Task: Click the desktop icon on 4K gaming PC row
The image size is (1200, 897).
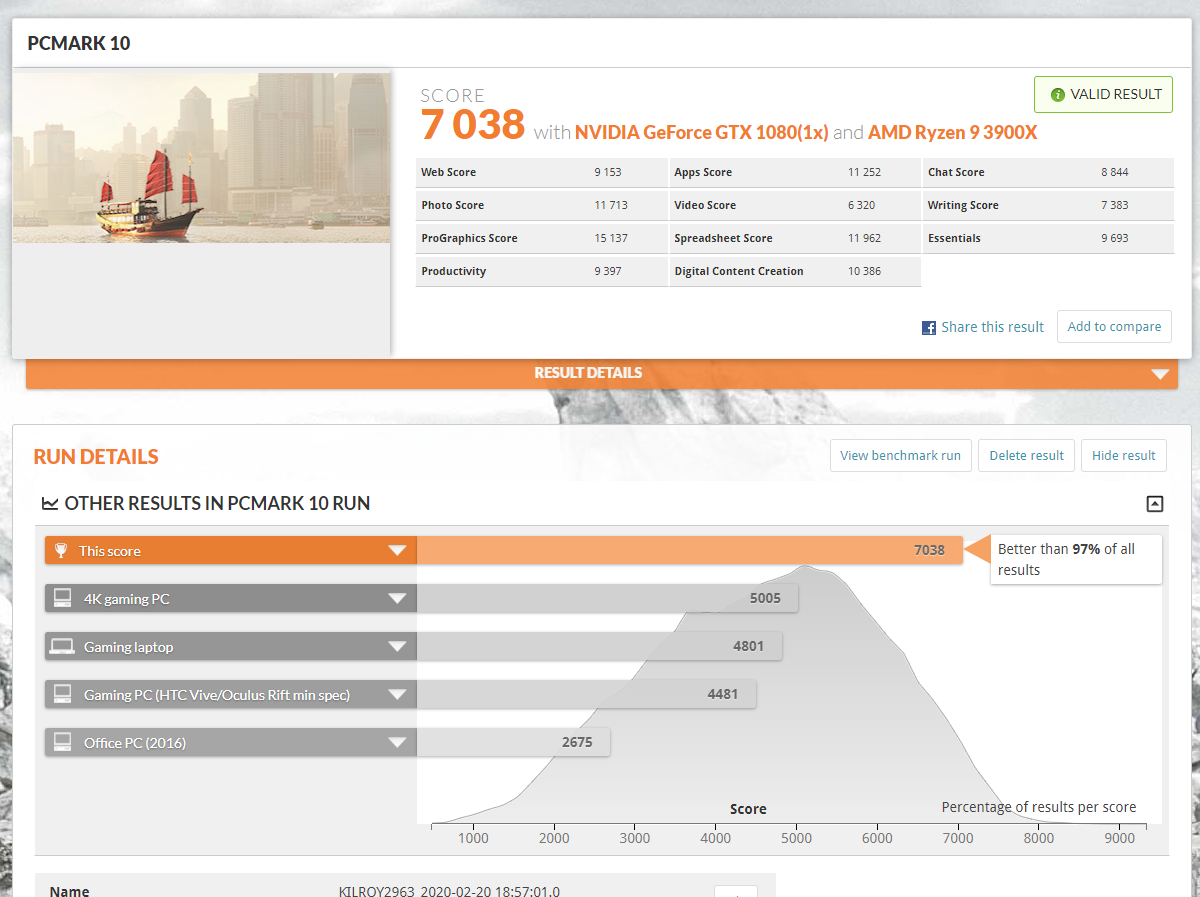Action: pos(63,598)
